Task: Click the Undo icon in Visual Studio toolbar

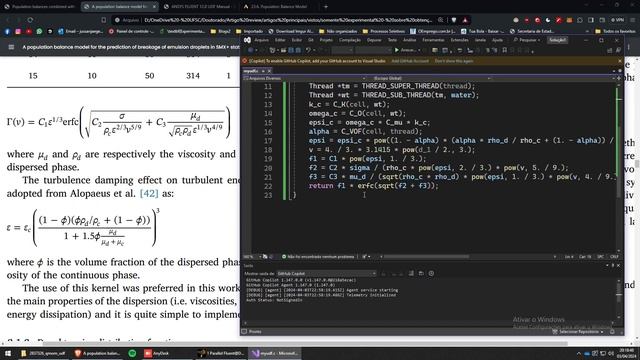Action: click(x=309, y=50)
